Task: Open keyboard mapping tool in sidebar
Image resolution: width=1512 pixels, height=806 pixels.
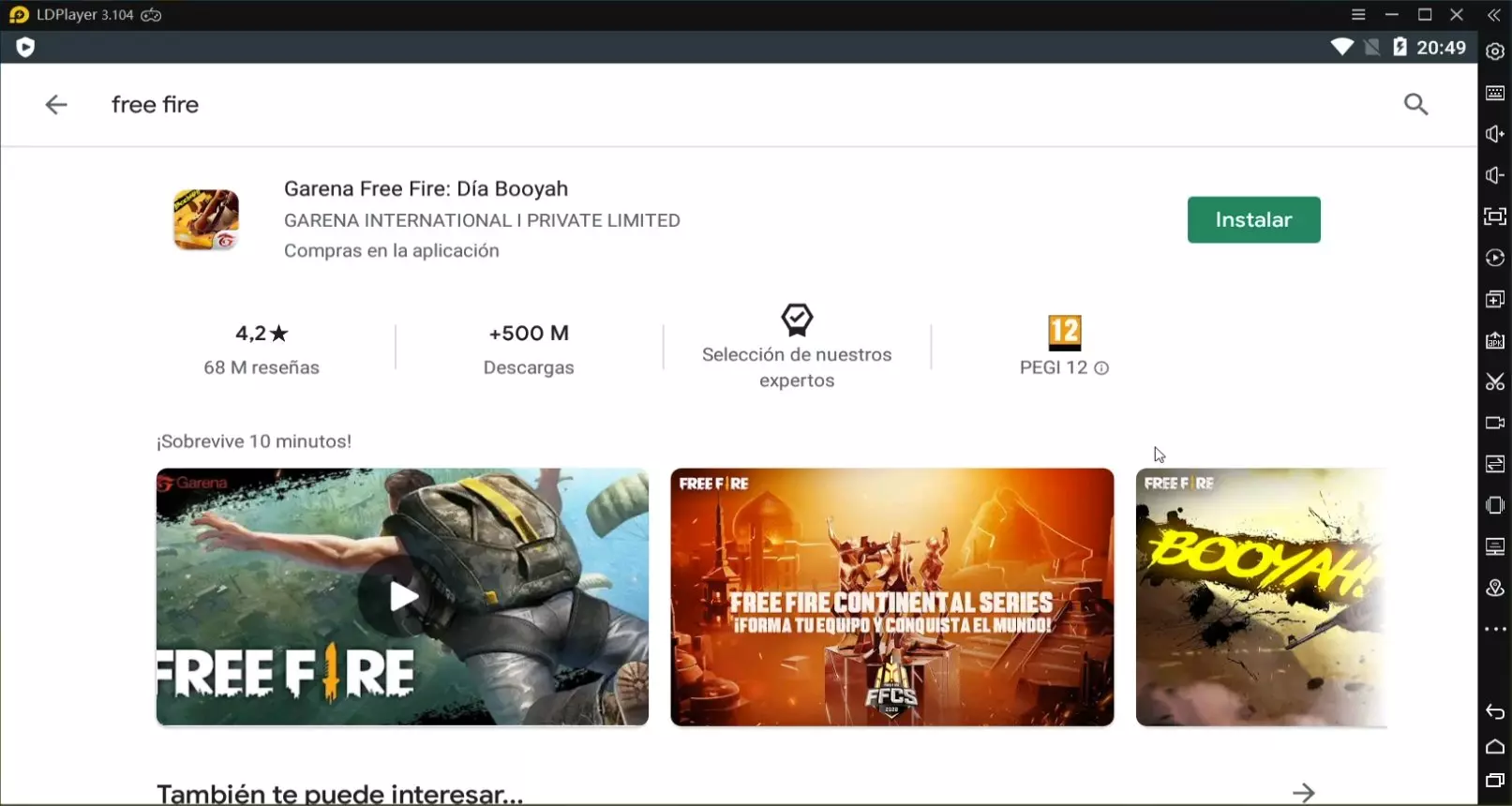Action: pyautogui.click(x=1495, y=94)
